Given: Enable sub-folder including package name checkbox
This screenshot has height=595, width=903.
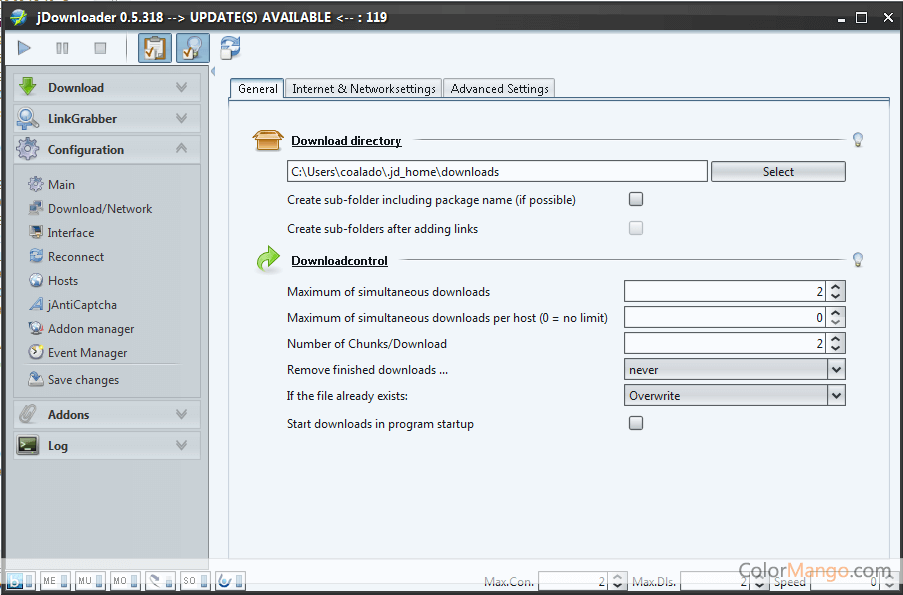Looking at the screenshot, I should point(636,199).
